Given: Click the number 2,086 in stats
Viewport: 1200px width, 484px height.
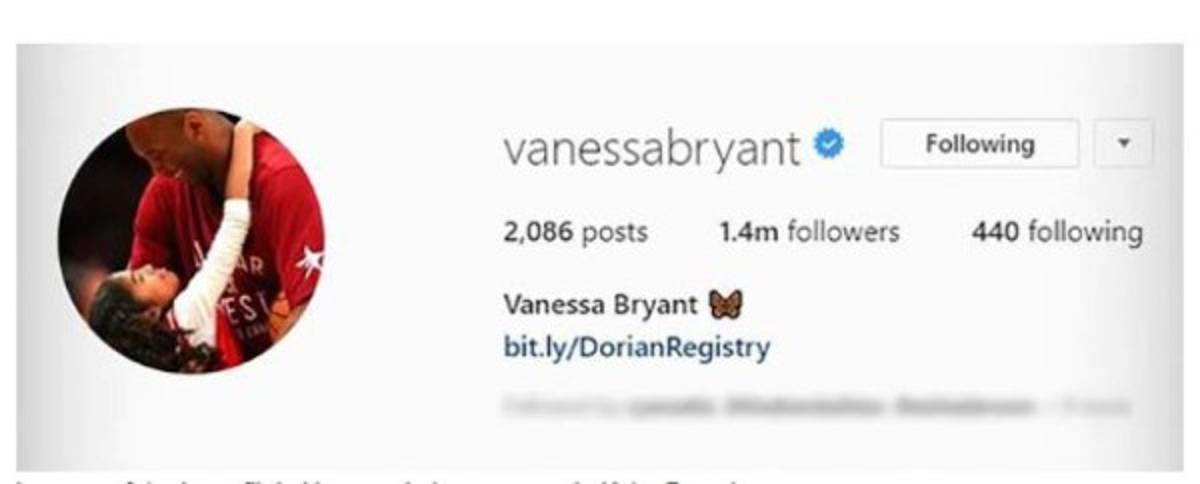Looking at the screenshot, I should (x=538, y=233).
